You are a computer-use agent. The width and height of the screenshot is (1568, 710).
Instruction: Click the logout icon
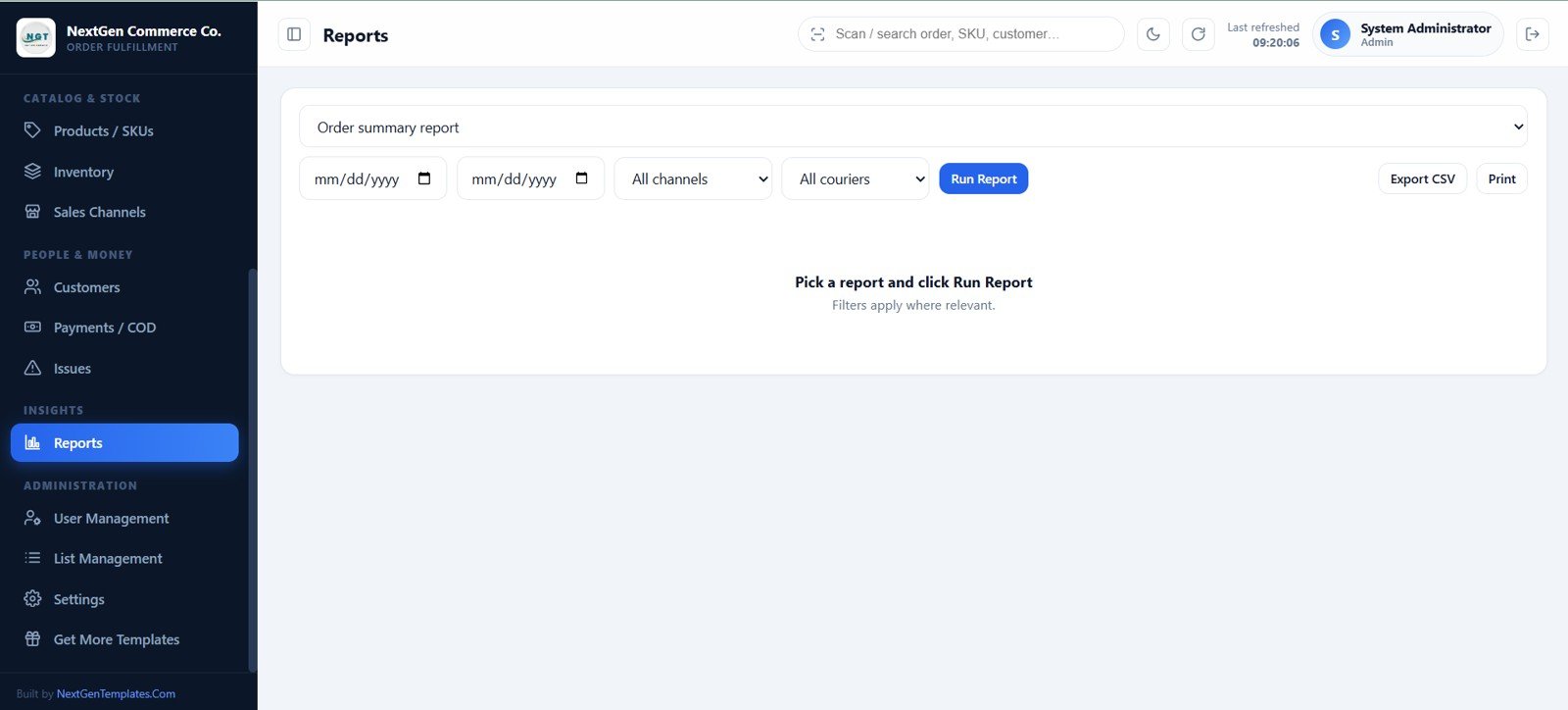[x=1533, y=34]
